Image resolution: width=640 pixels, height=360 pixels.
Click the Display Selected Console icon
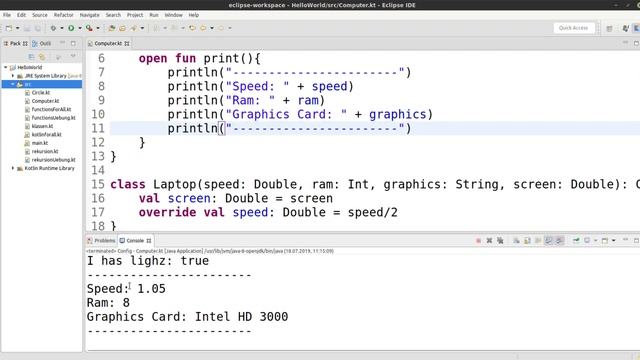(x=587, y=240)
